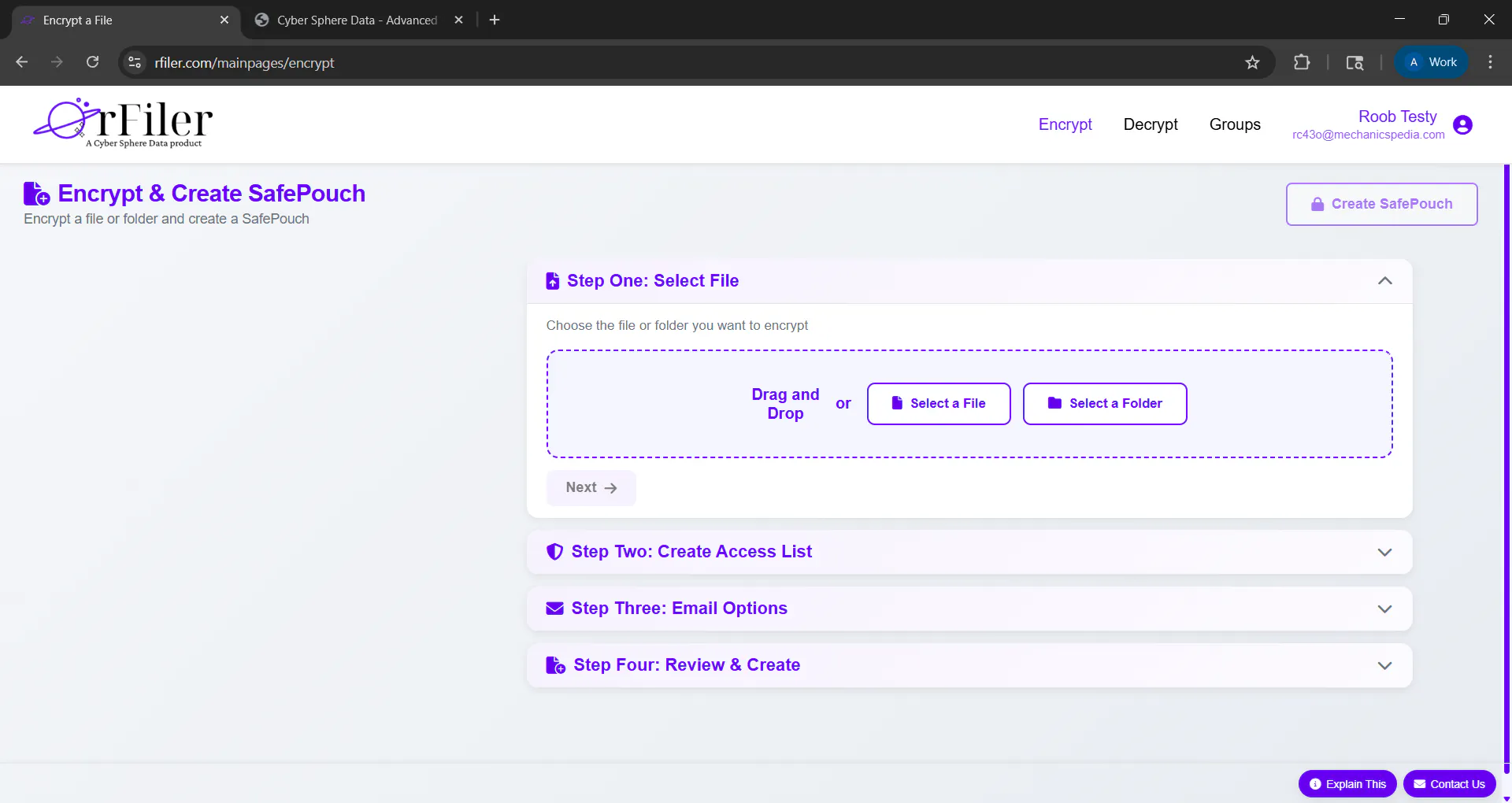Click the Explain This button
1512x803 pixels.
click(1347, 784)
